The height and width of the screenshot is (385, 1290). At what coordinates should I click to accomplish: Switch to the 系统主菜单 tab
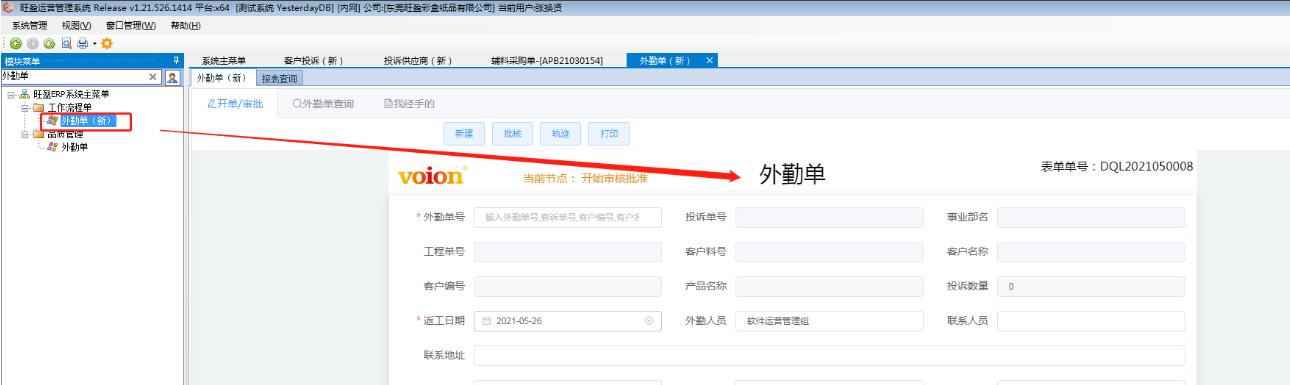click(x=223, y=61)
